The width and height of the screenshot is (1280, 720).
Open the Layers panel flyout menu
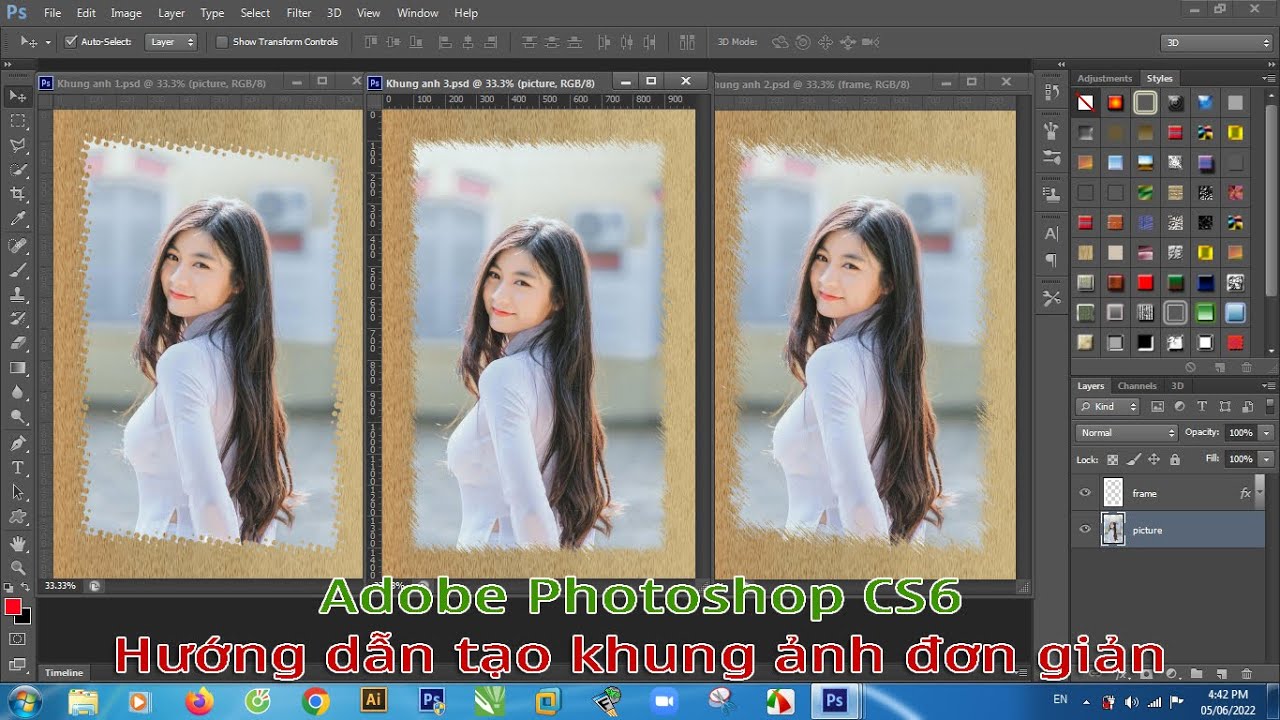pos(1270,385)
